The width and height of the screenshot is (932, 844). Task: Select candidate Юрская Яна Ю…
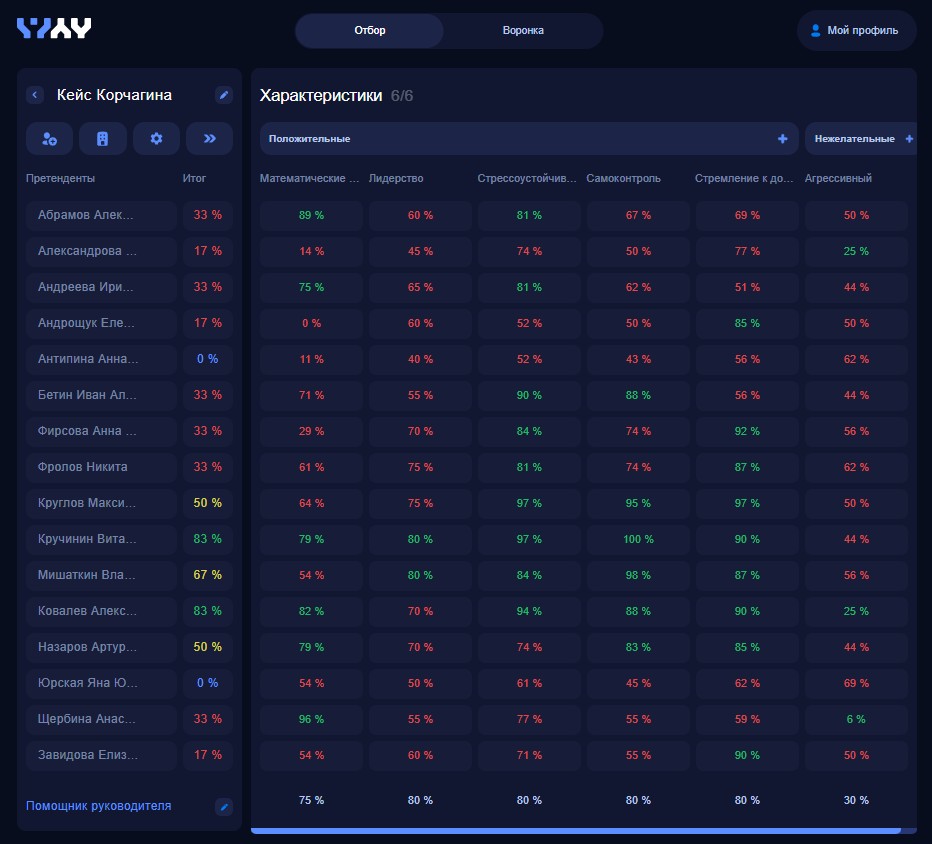[101, 683]
